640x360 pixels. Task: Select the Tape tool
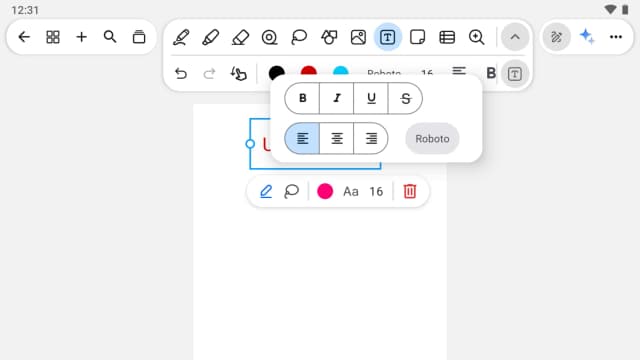click(x=269, y=37)
